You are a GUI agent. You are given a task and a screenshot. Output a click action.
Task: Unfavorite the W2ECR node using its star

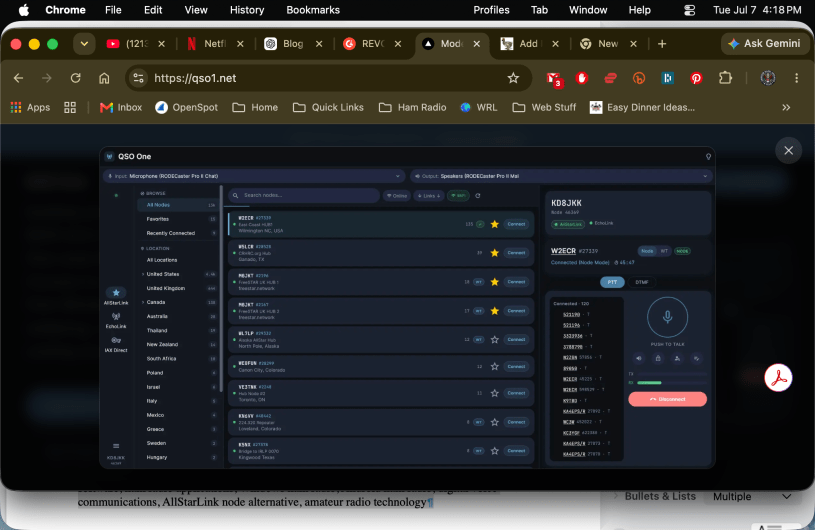(x=495, y=224)
